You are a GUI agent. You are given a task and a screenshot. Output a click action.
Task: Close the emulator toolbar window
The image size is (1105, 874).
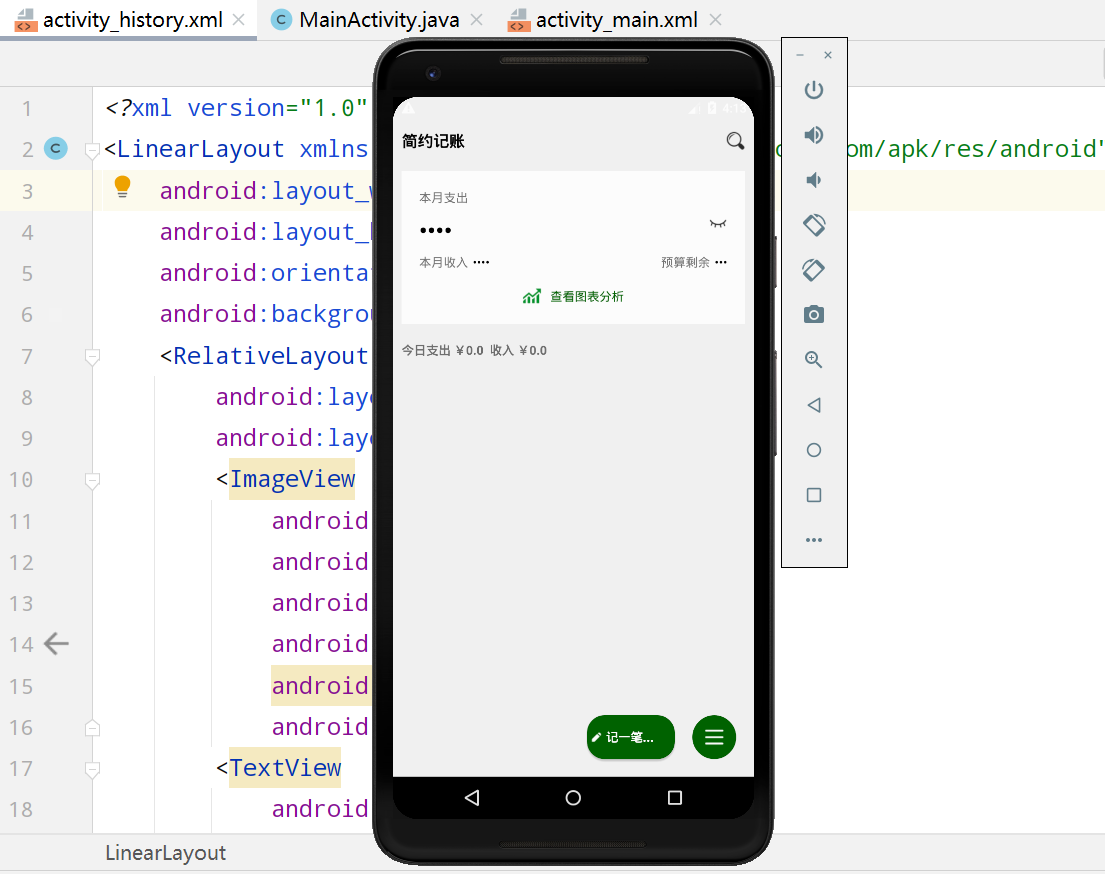tap(828, 55)
